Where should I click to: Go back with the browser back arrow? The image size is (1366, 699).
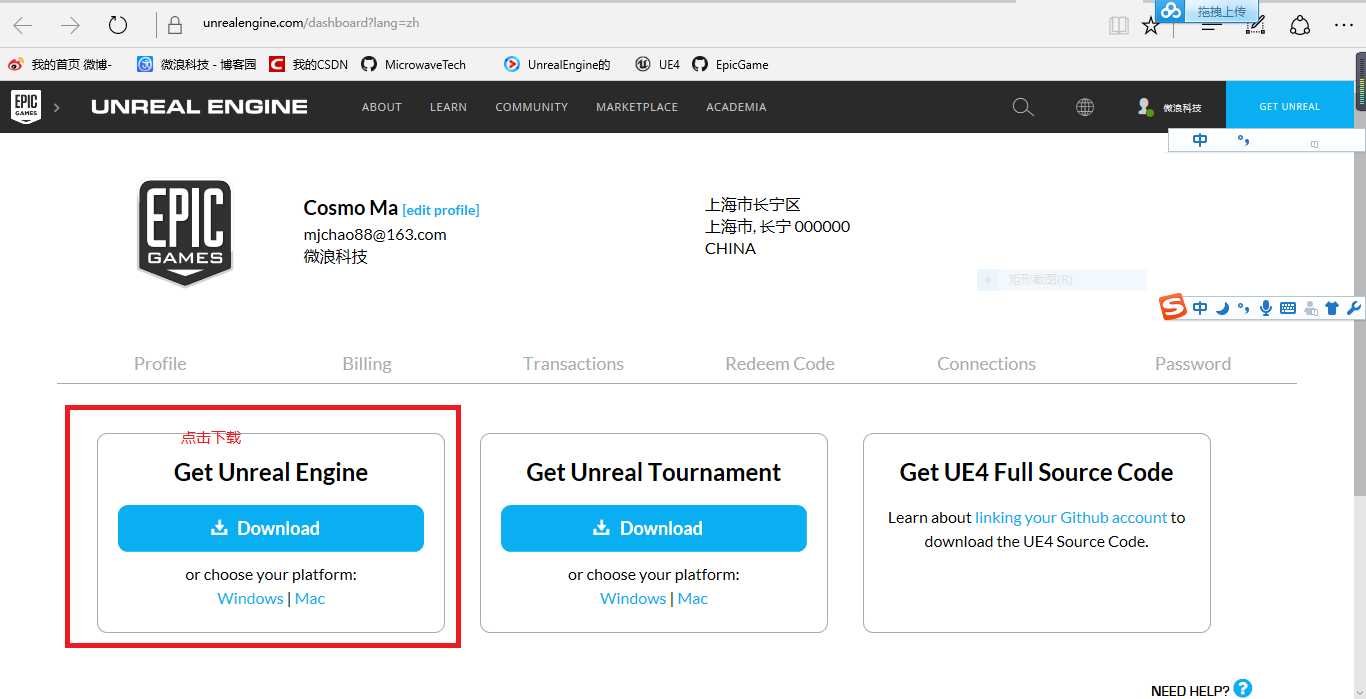pyautogui.click(x=23, y=25)
